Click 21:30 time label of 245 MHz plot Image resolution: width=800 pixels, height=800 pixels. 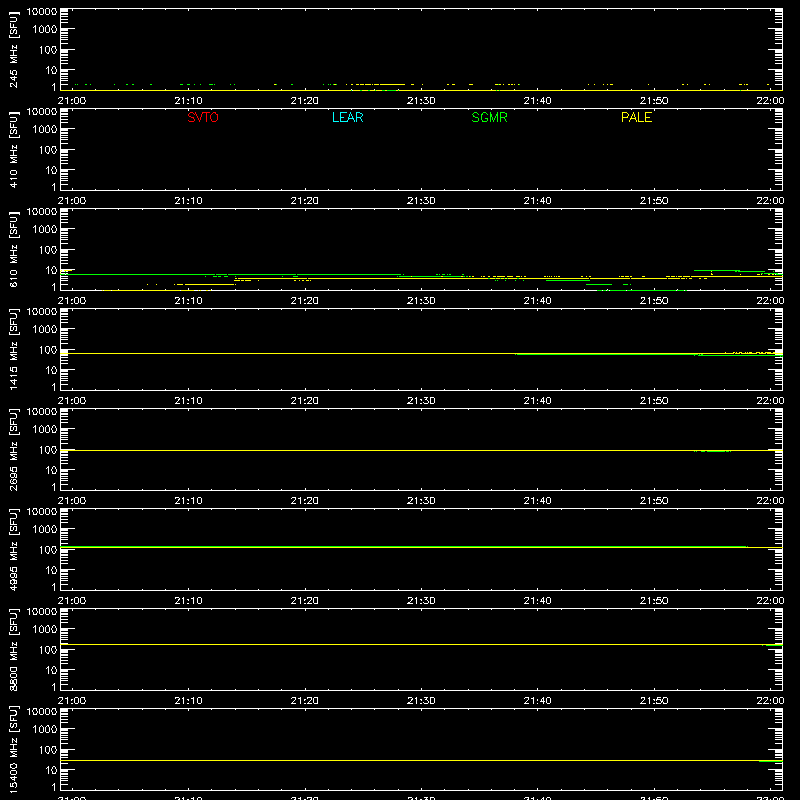click(421, 101)
